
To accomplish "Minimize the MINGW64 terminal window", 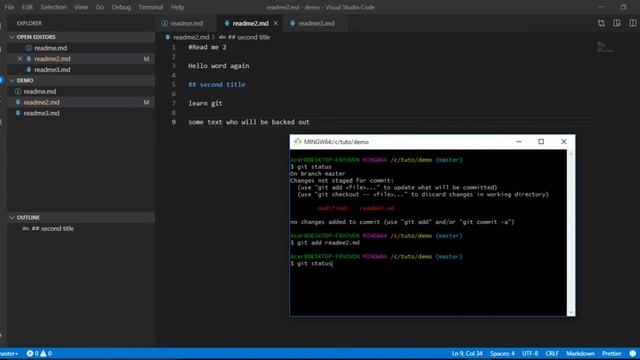I will 519,142.
